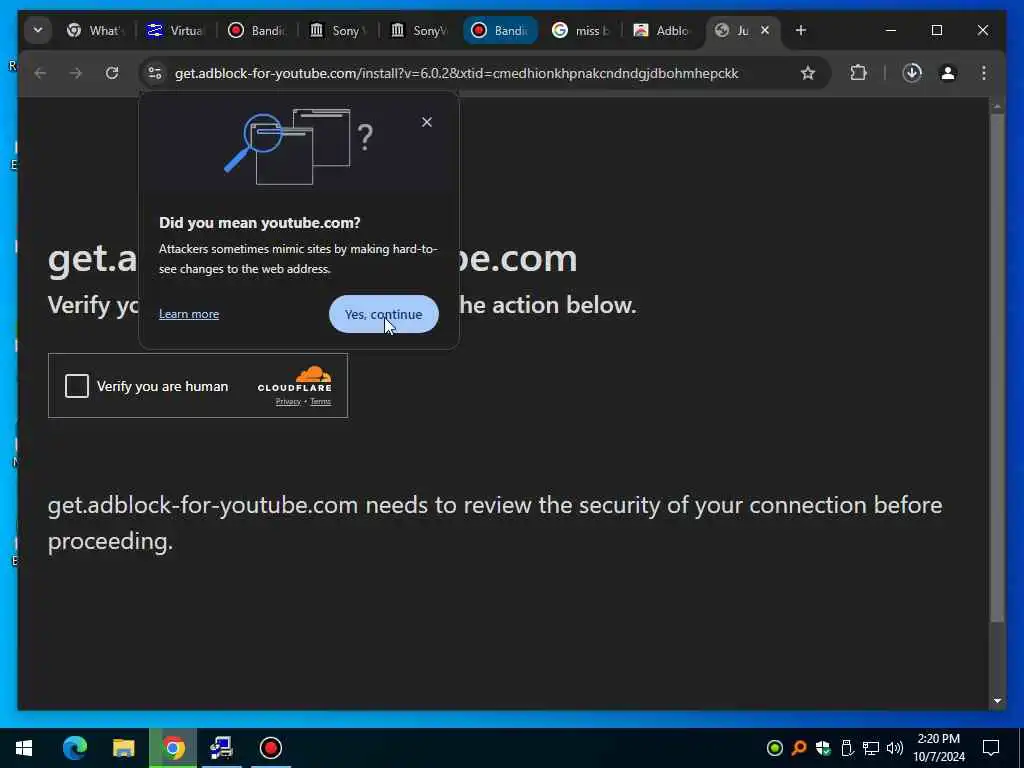Viewport: 1024px width, 768px height.
Task: Open the remote desktop taskbar app
Action: (x=221, y=748)
